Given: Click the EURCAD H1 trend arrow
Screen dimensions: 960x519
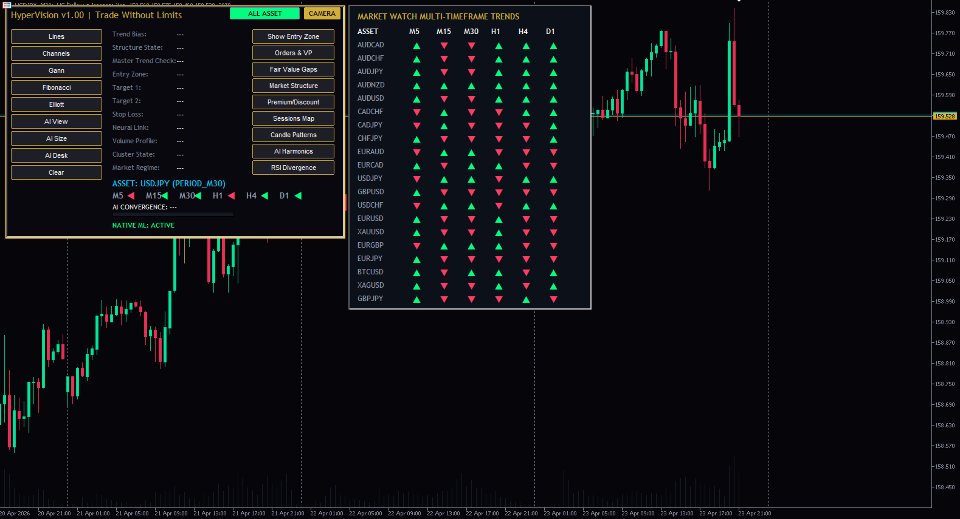Looking at the screenshot, I should pyautogui.click(x=498, y=165).
